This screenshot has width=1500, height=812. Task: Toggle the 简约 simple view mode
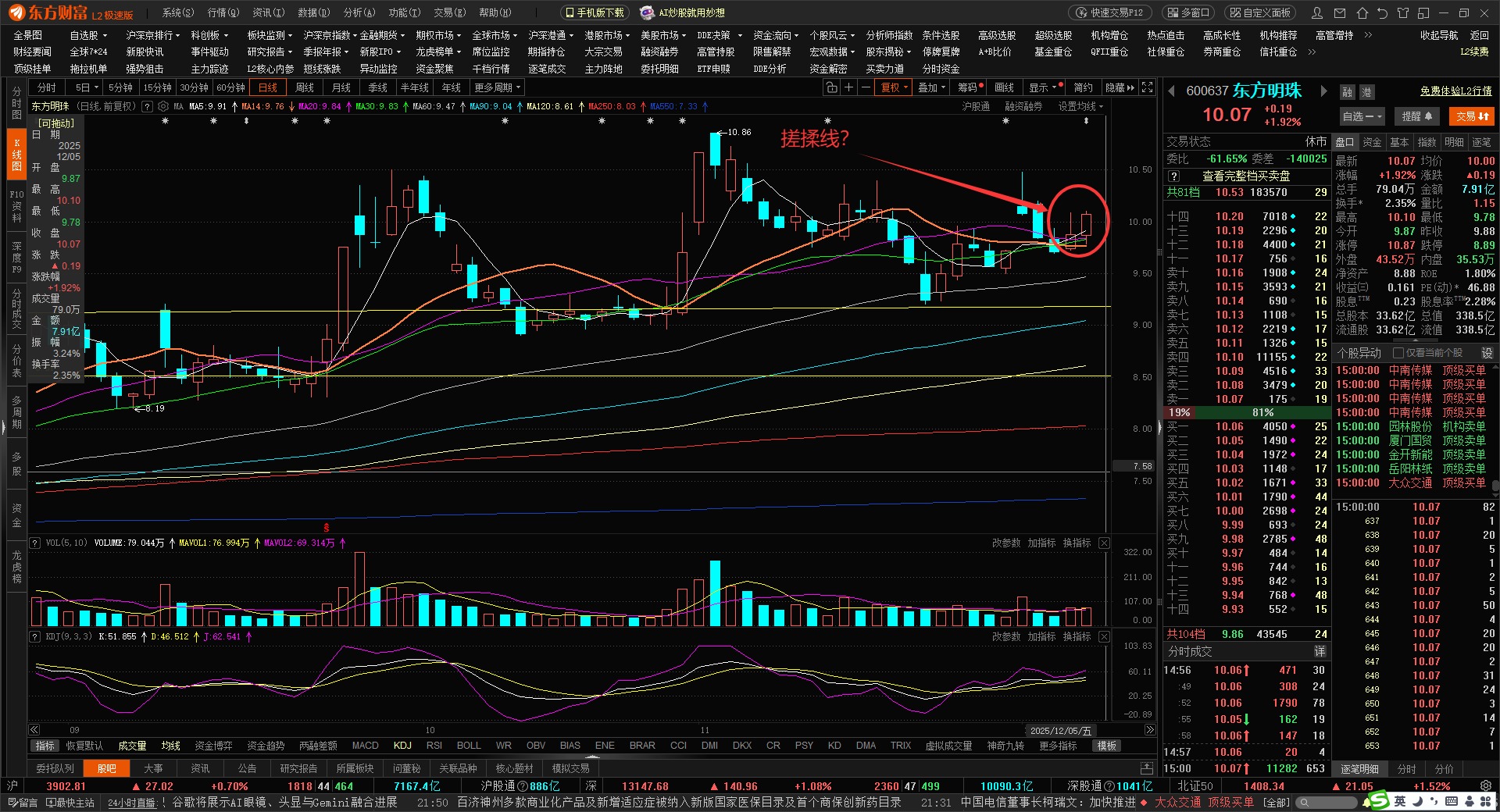1083,87
